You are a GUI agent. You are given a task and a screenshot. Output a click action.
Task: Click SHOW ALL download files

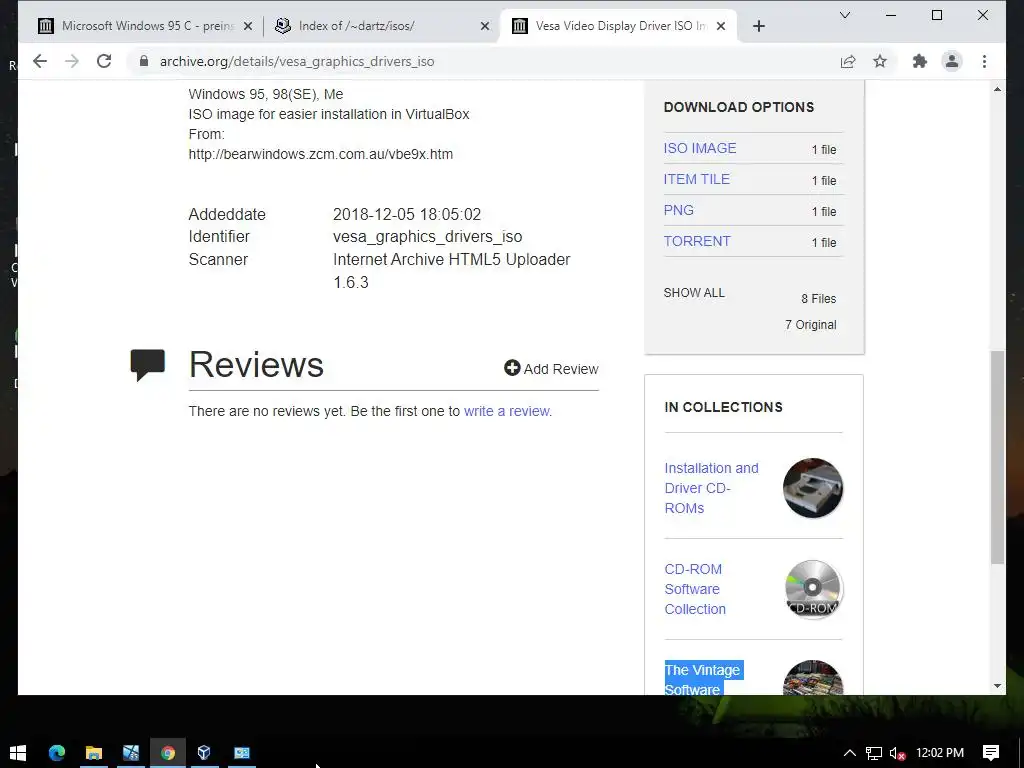[694, 293]
